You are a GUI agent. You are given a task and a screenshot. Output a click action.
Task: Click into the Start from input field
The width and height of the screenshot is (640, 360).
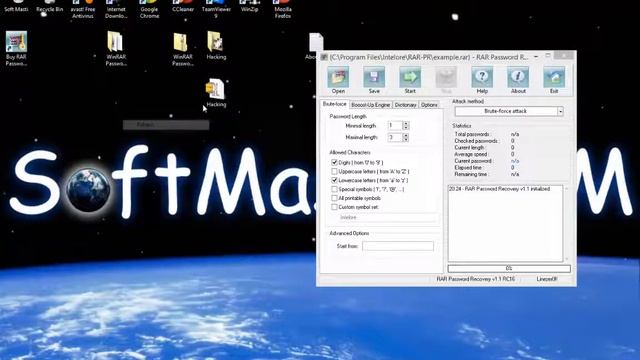(x=398, y=246)
